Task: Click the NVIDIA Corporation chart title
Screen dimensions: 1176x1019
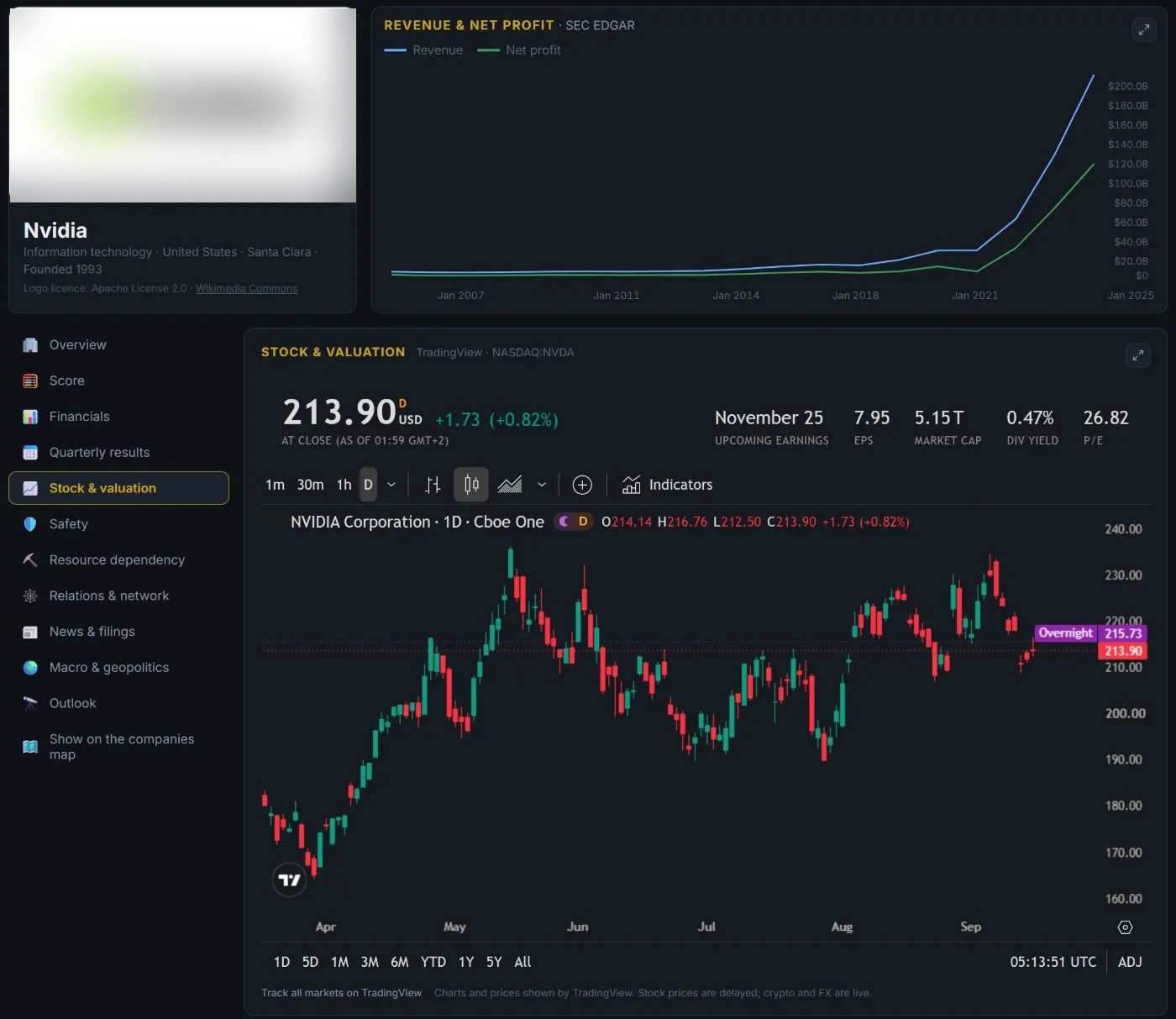Action: click(417, 522)
